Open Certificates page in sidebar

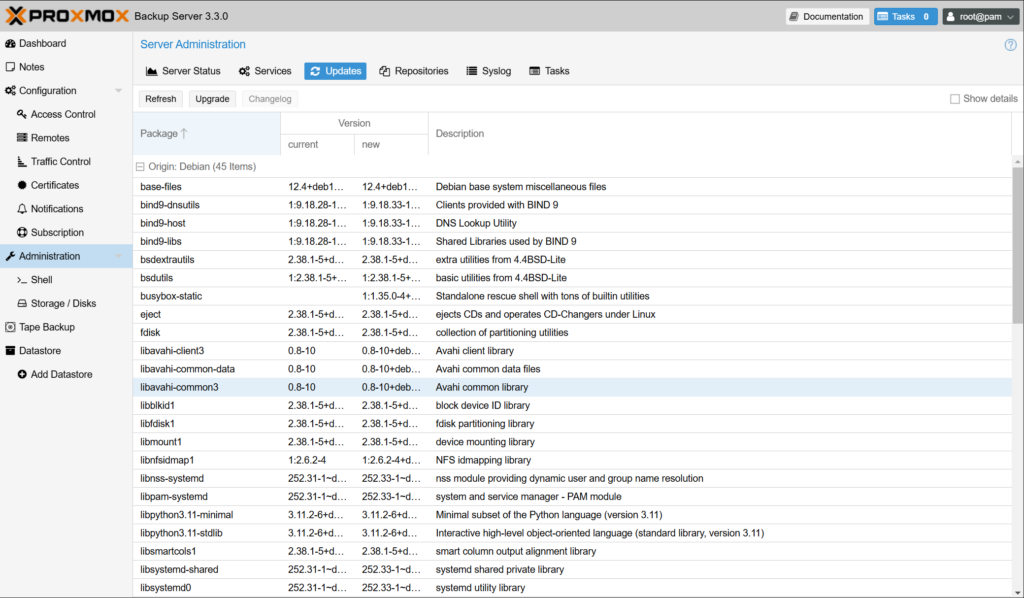tap(54, 185)
